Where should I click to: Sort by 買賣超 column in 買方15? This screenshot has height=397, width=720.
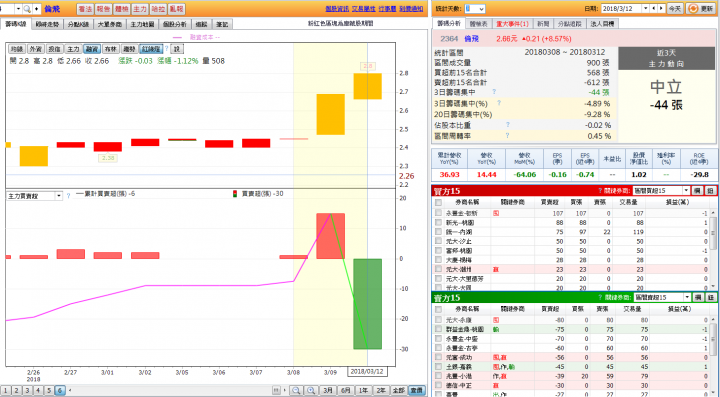pyautogui.click(x=549, y=202)
